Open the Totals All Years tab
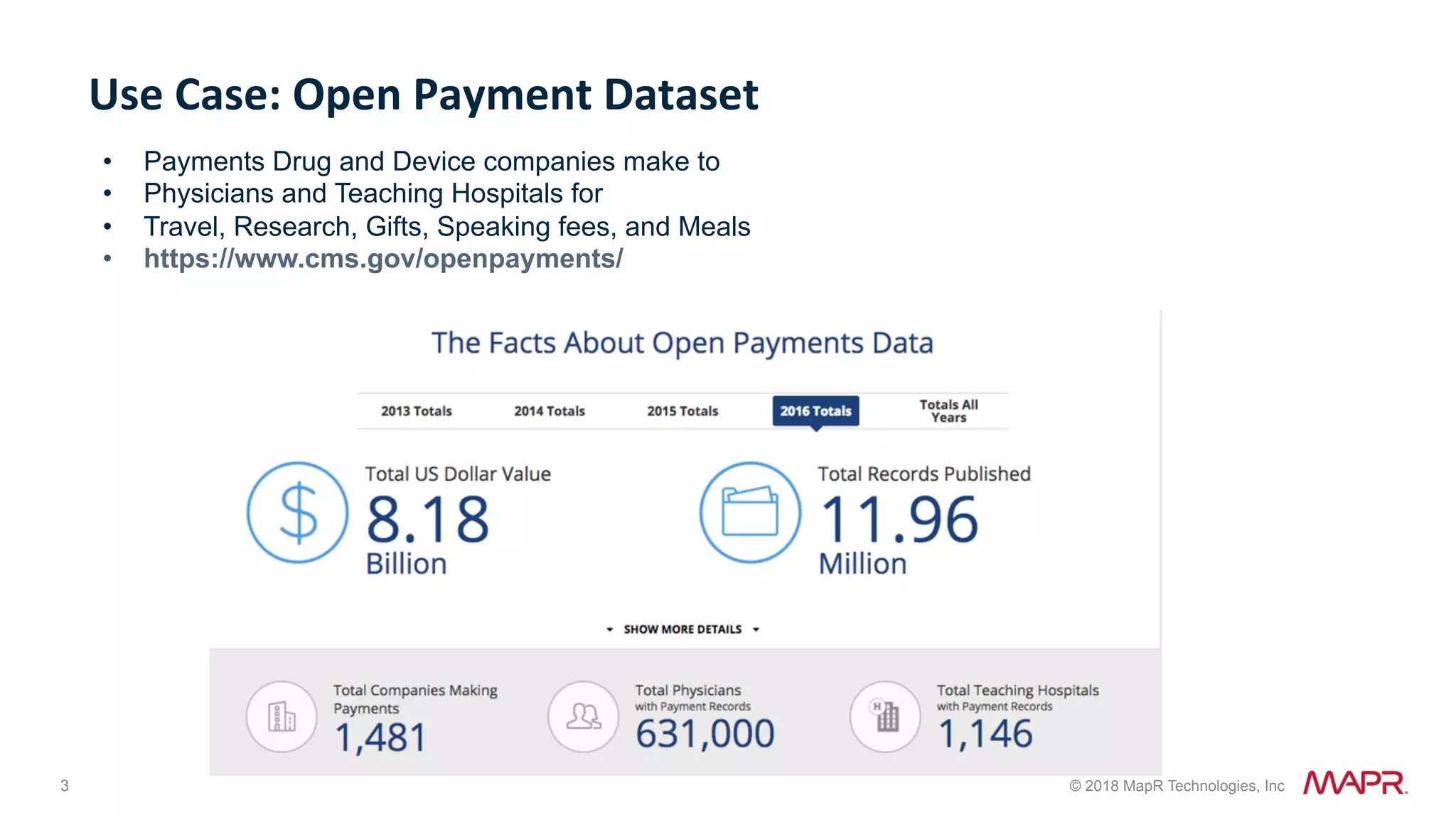The width and height of the screenshot is (1456, 820). (948, 411)
